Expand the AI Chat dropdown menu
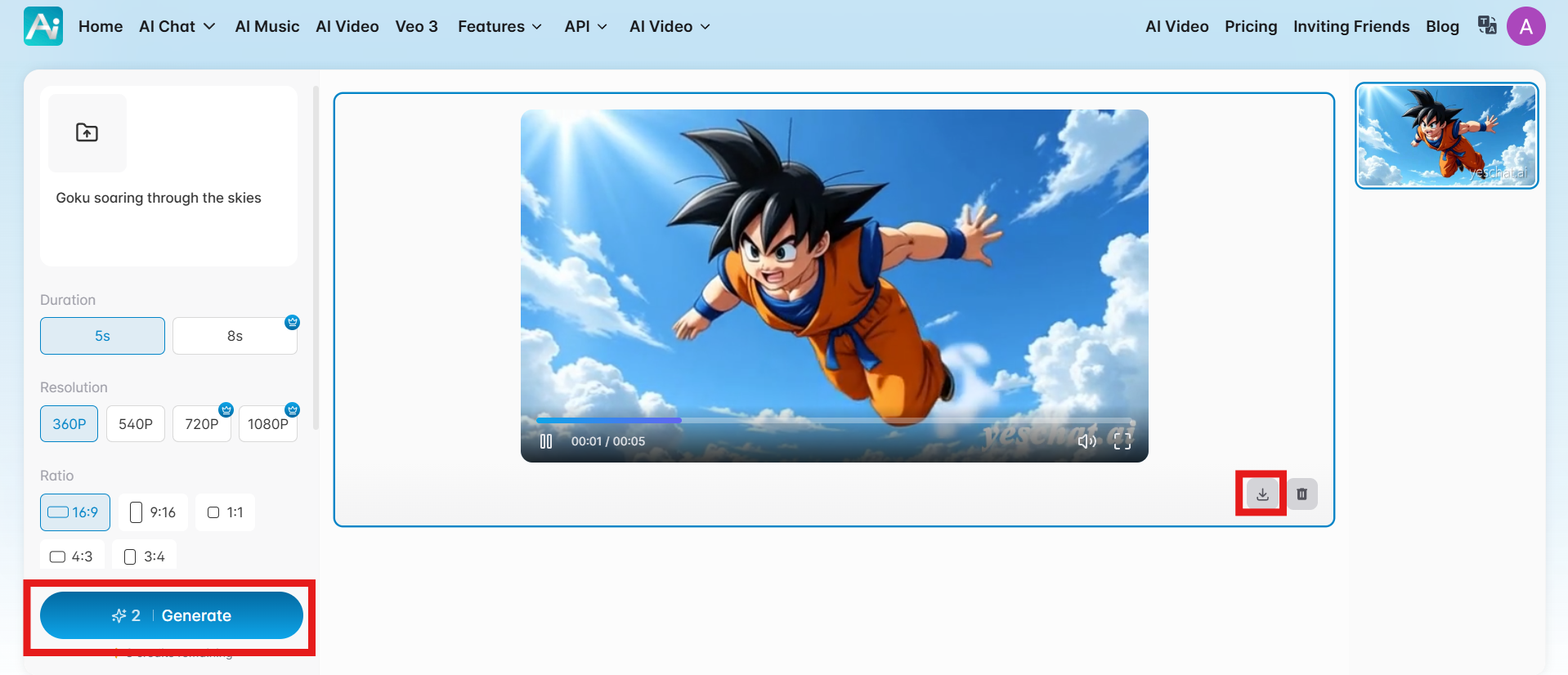Screen dimensions: 1568x675 [x=177, y=26]
